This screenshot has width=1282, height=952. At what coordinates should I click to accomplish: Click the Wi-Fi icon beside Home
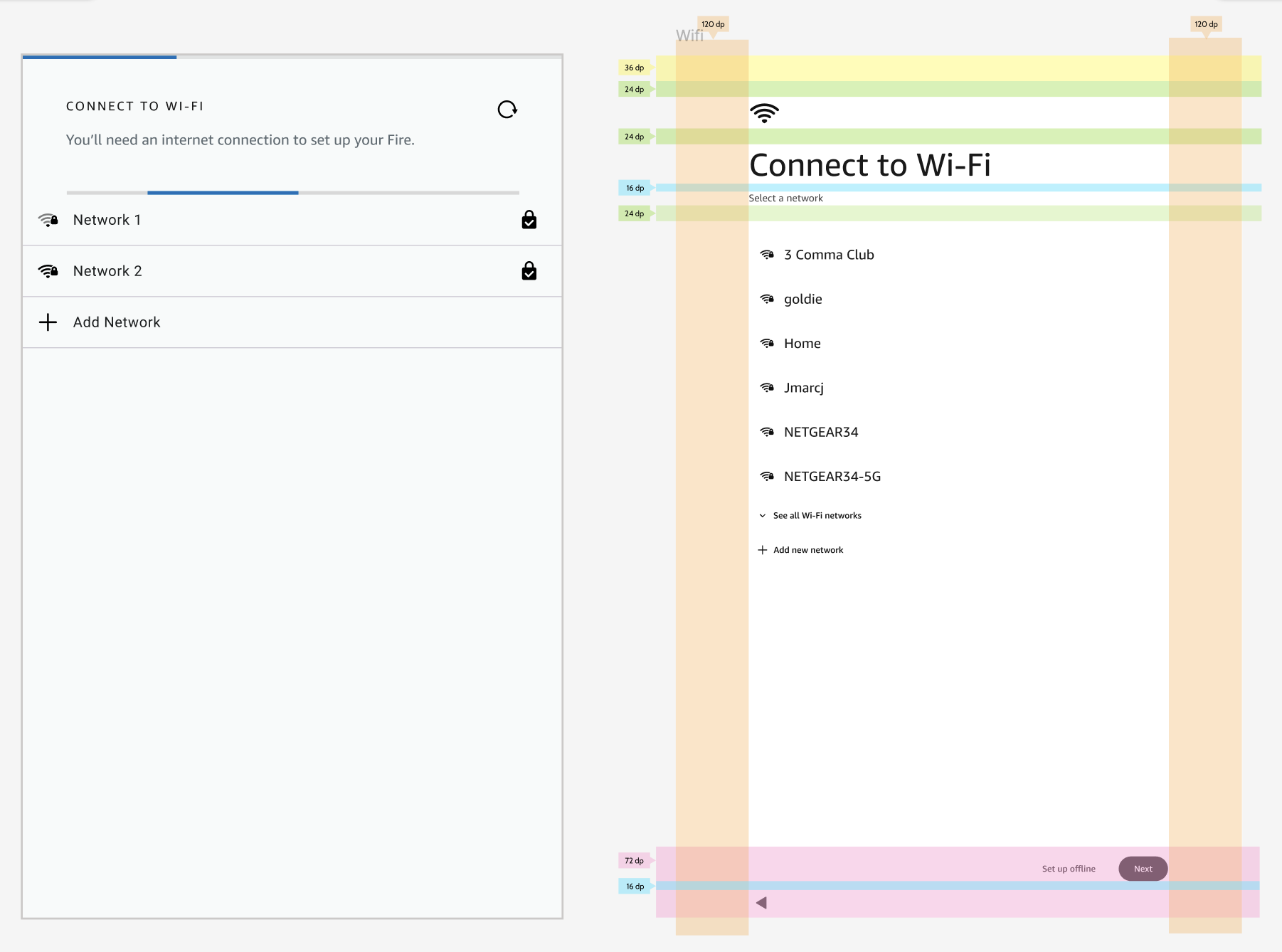tap(767, 344)
